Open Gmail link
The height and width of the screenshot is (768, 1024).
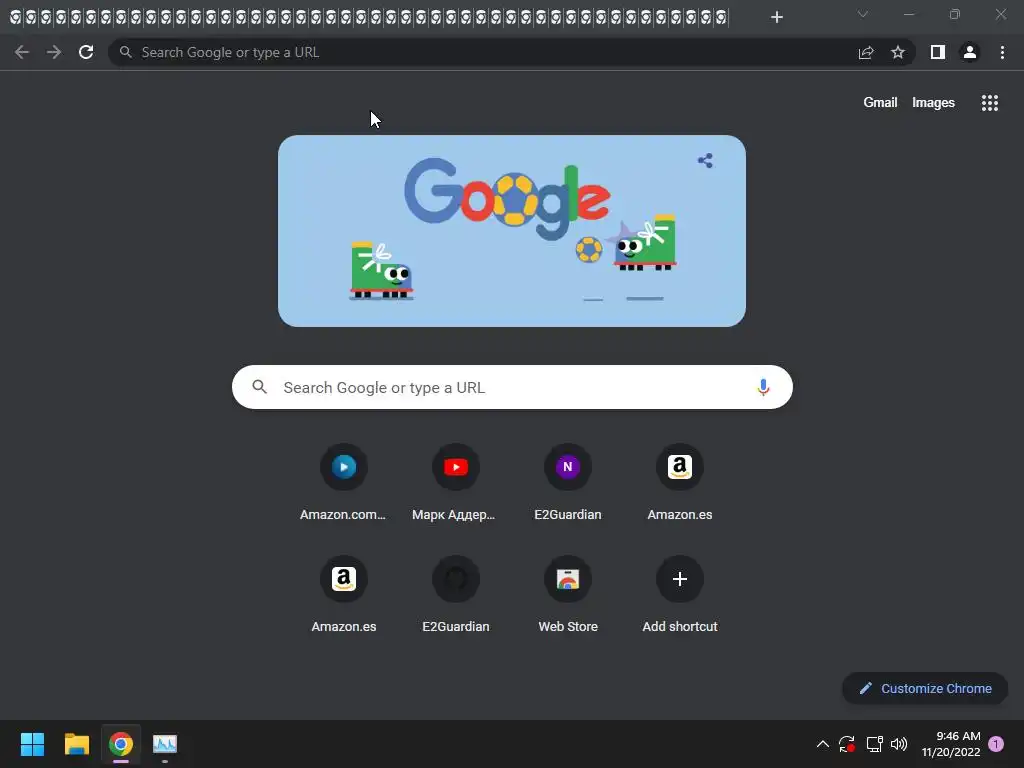(x=880, y=103)
